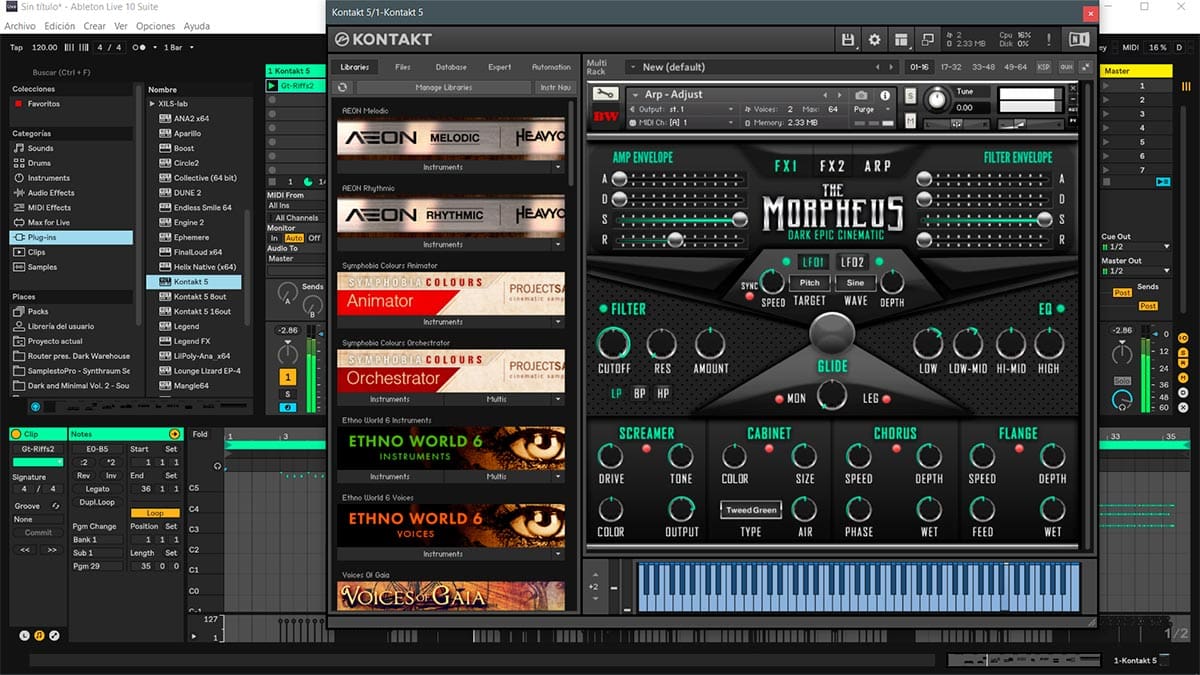Launch the Gt-Riffs2 clip play button
Image resolution: width=1200 pixels, height=675 pixels.
[x=272, y=86]
